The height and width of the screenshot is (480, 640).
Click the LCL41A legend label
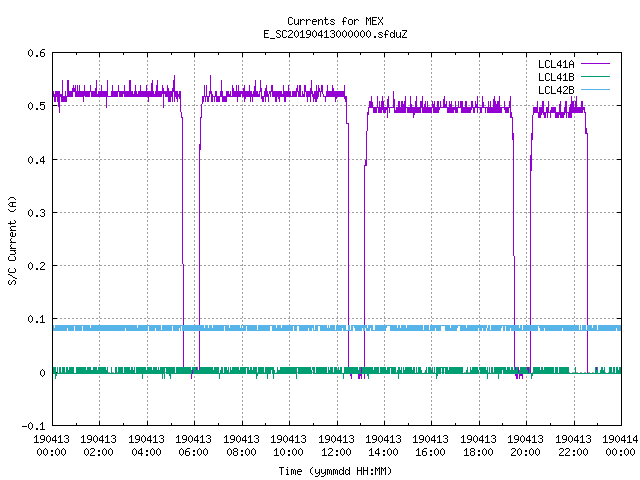click(556, 64)
